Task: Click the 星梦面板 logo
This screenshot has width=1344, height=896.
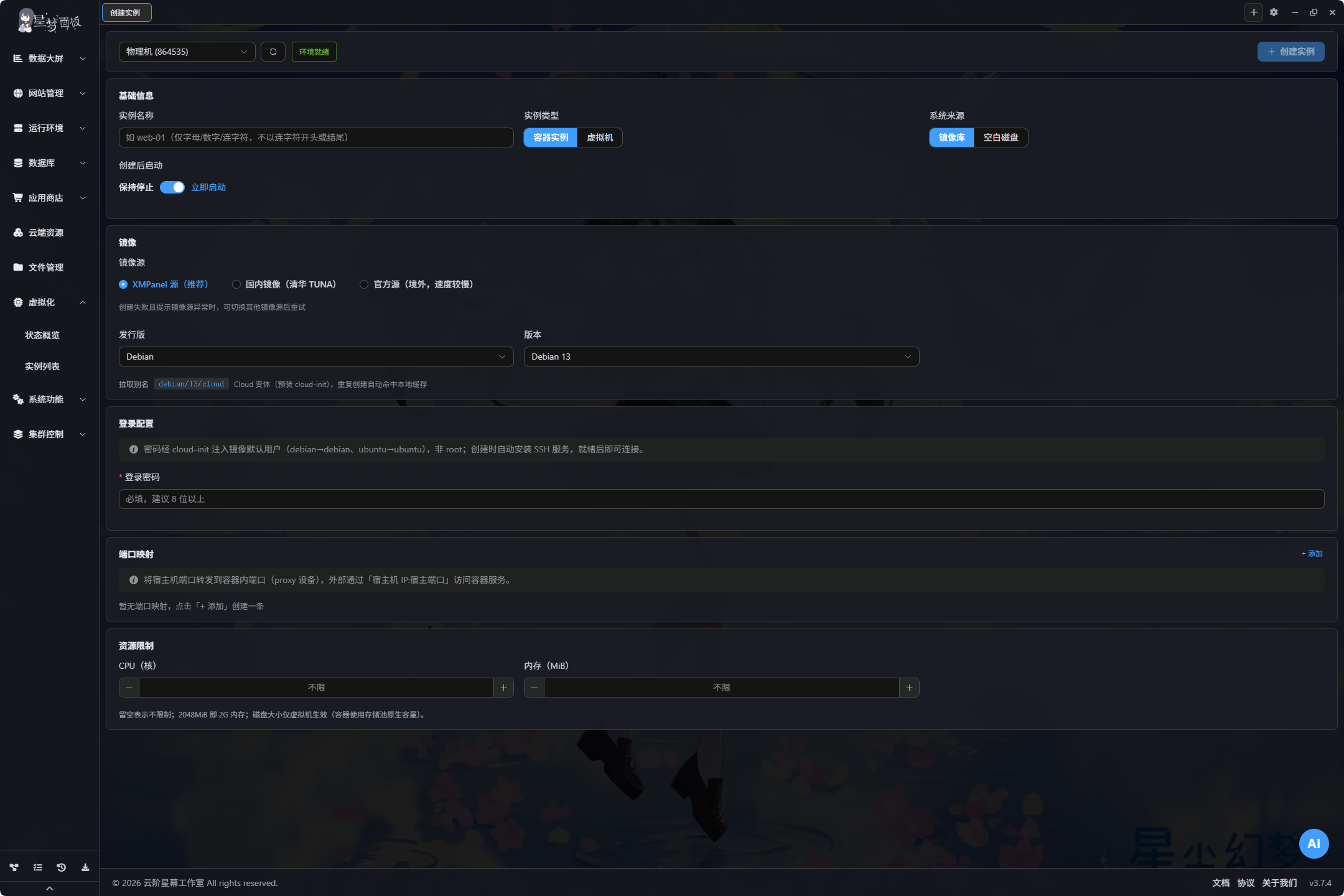Action: pos(49,21)
